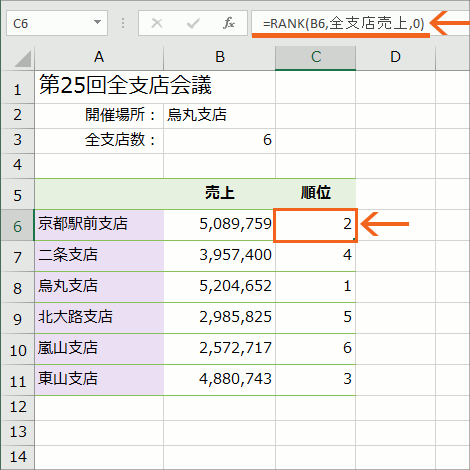Screen dimensions: 470x470
Task: Click the cell 北大路支店
Action: 99,318
